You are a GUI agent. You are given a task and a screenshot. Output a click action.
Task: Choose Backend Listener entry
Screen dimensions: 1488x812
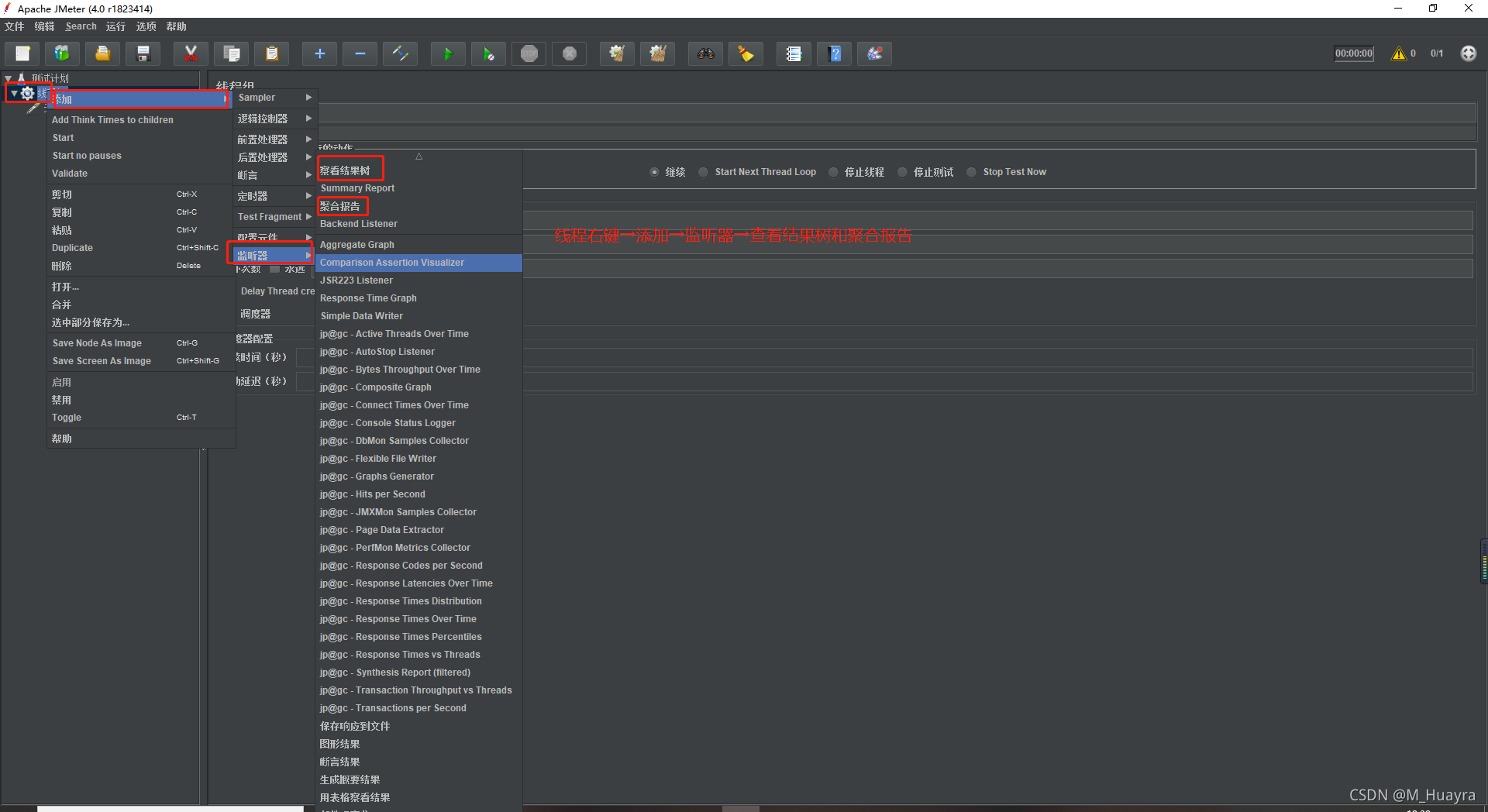(x=418, y=224)
